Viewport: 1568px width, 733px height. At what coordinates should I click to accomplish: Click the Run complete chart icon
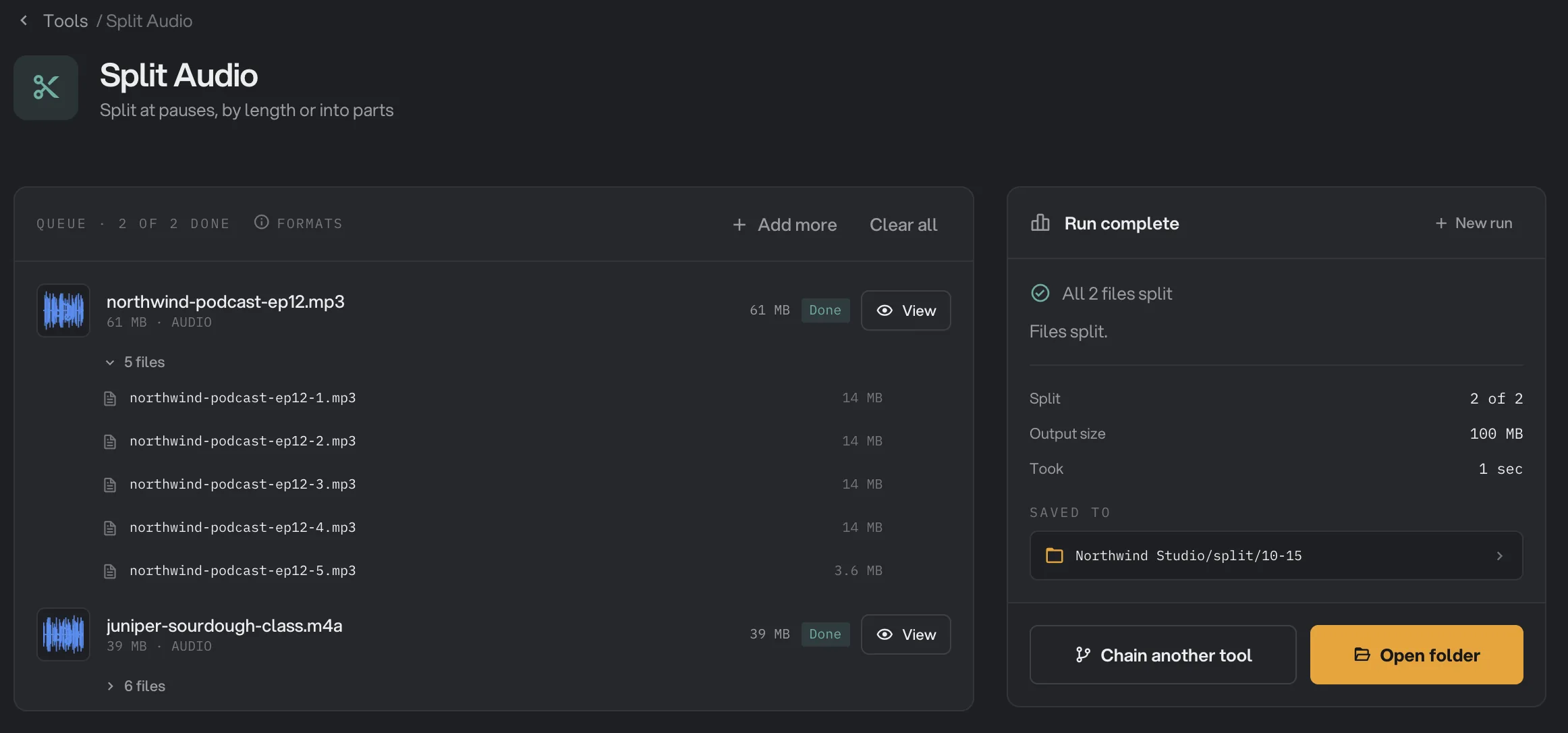tap(1040, 223)
